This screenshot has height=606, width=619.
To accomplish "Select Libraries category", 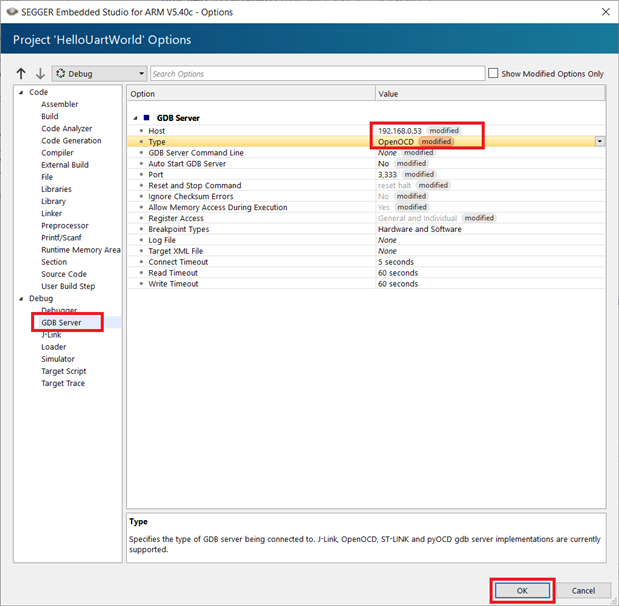I will [56, 189].
